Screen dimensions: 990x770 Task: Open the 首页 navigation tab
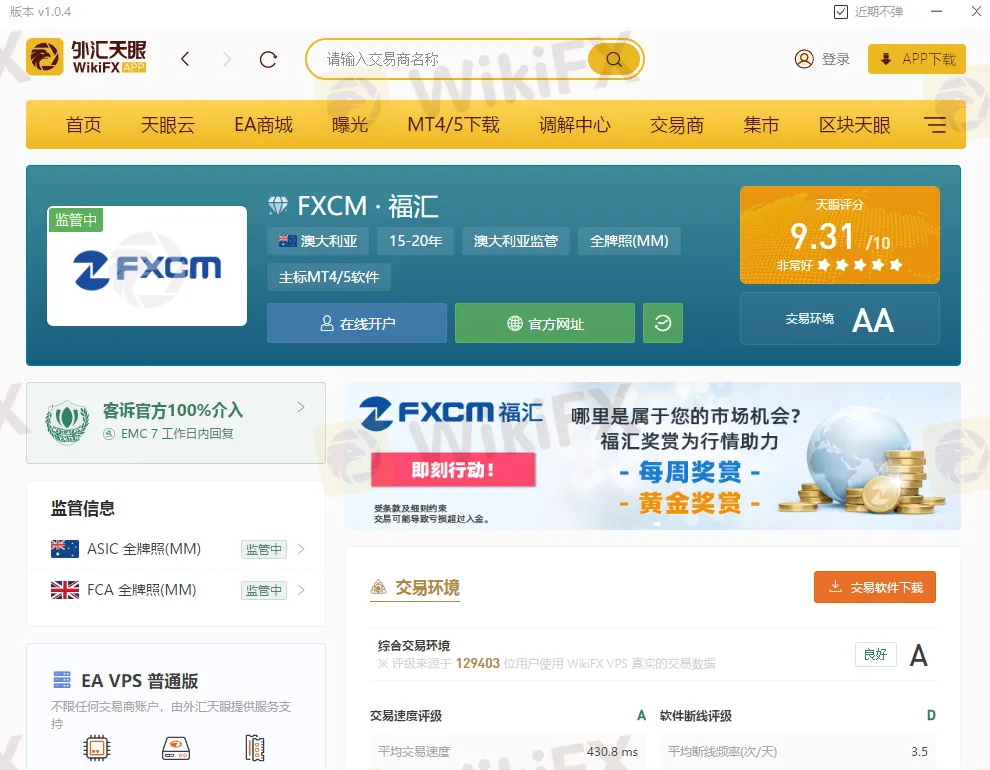[x=83, y=124]
